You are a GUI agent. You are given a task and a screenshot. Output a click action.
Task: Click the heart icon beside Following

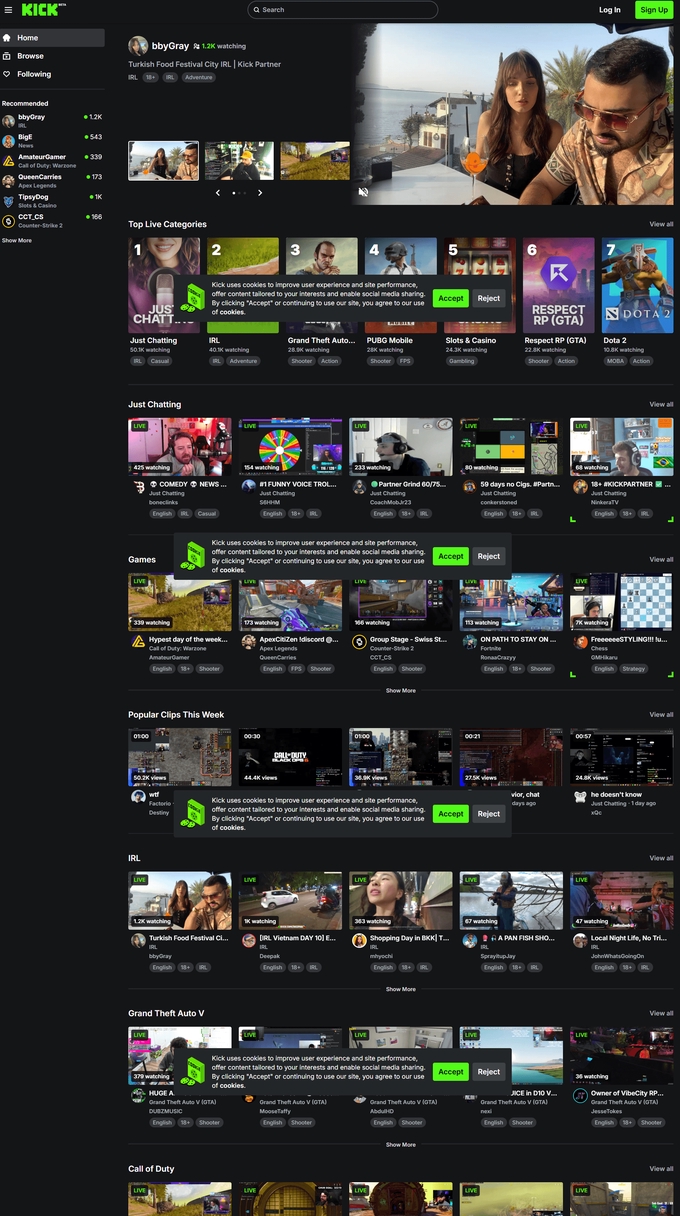8,74
